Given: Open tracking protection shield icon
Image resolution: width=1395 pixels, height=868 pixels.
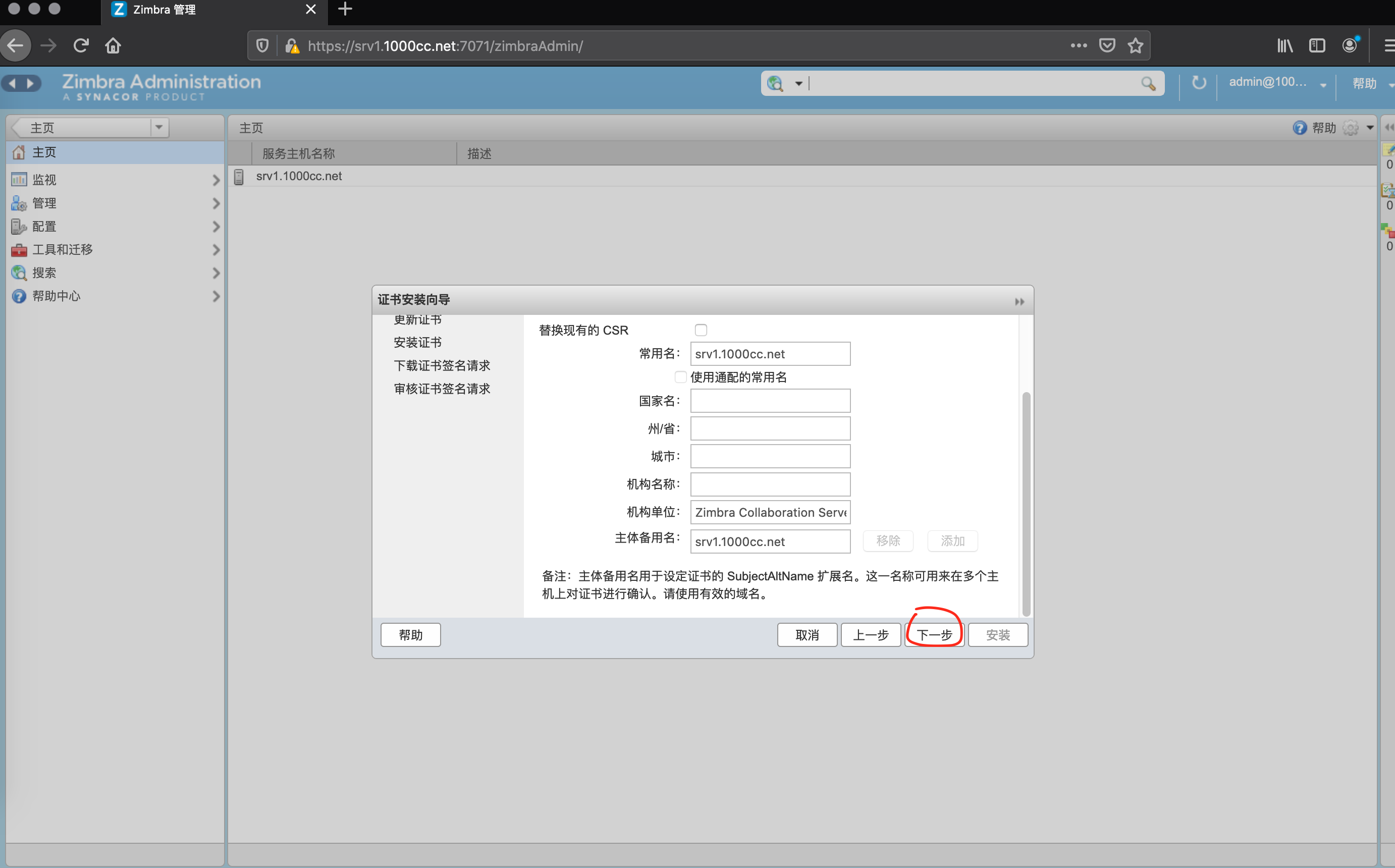Looking at the screenshot, I should point(262,46).
